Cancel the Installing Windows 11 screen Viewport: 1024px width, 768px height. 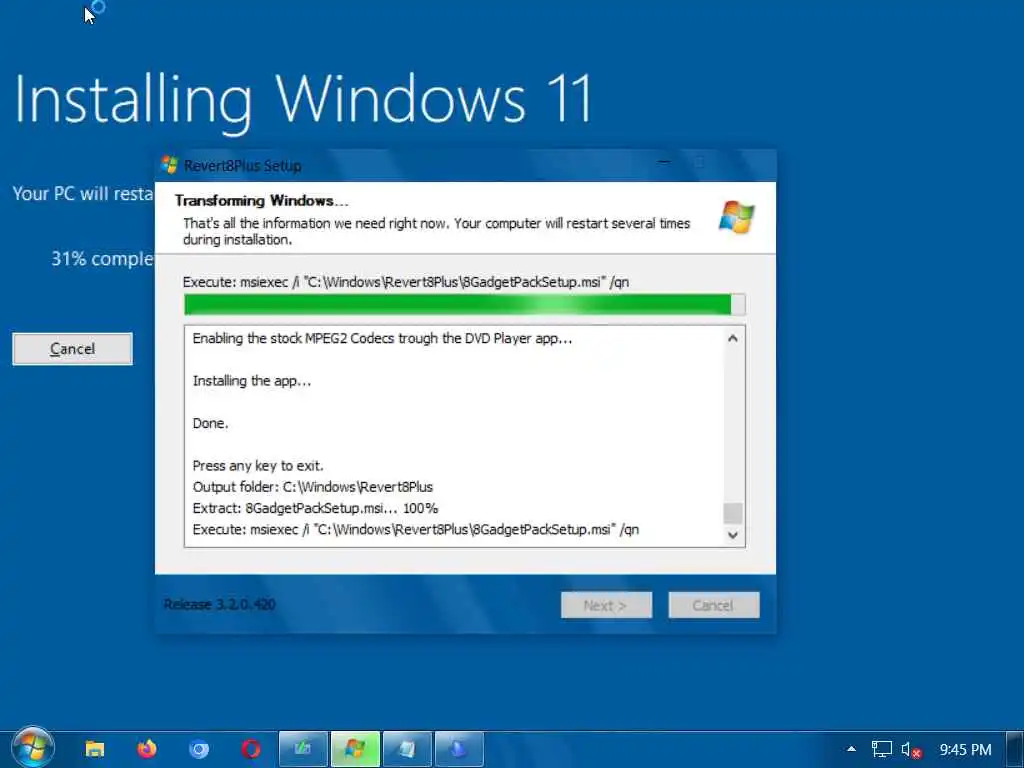click(x=72, y=349)
